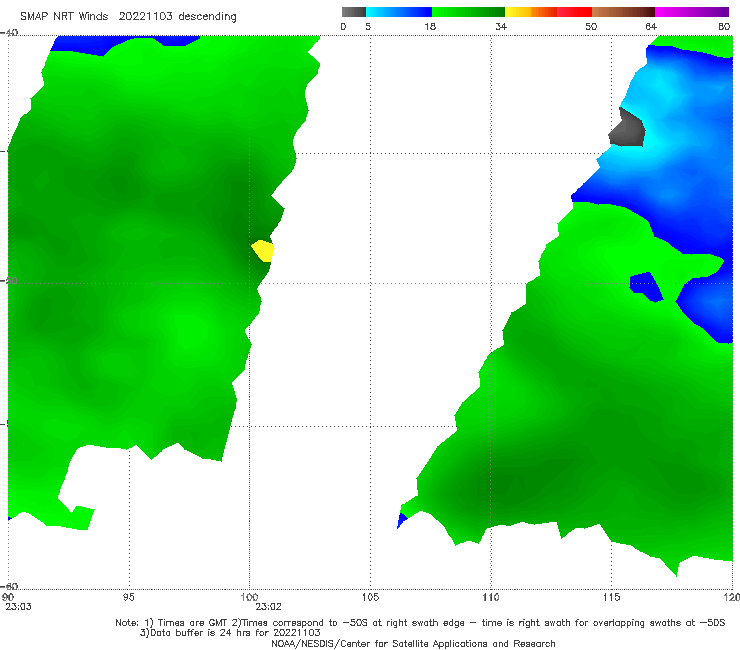Click the 'Data buffer is 24 hrs' note
This screenshot has width=740, height=650.
[x=230, y=633]
